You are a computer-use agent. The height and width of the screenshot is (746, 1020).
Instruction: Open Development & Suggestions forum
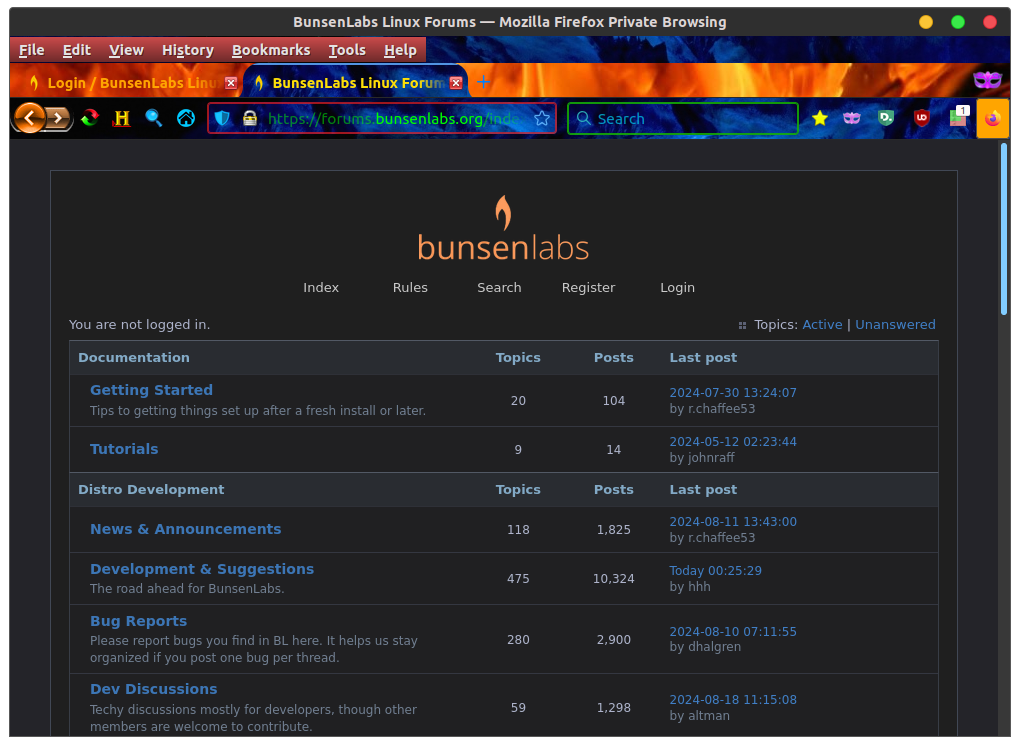pyautogui.click(x=202, y=569)
